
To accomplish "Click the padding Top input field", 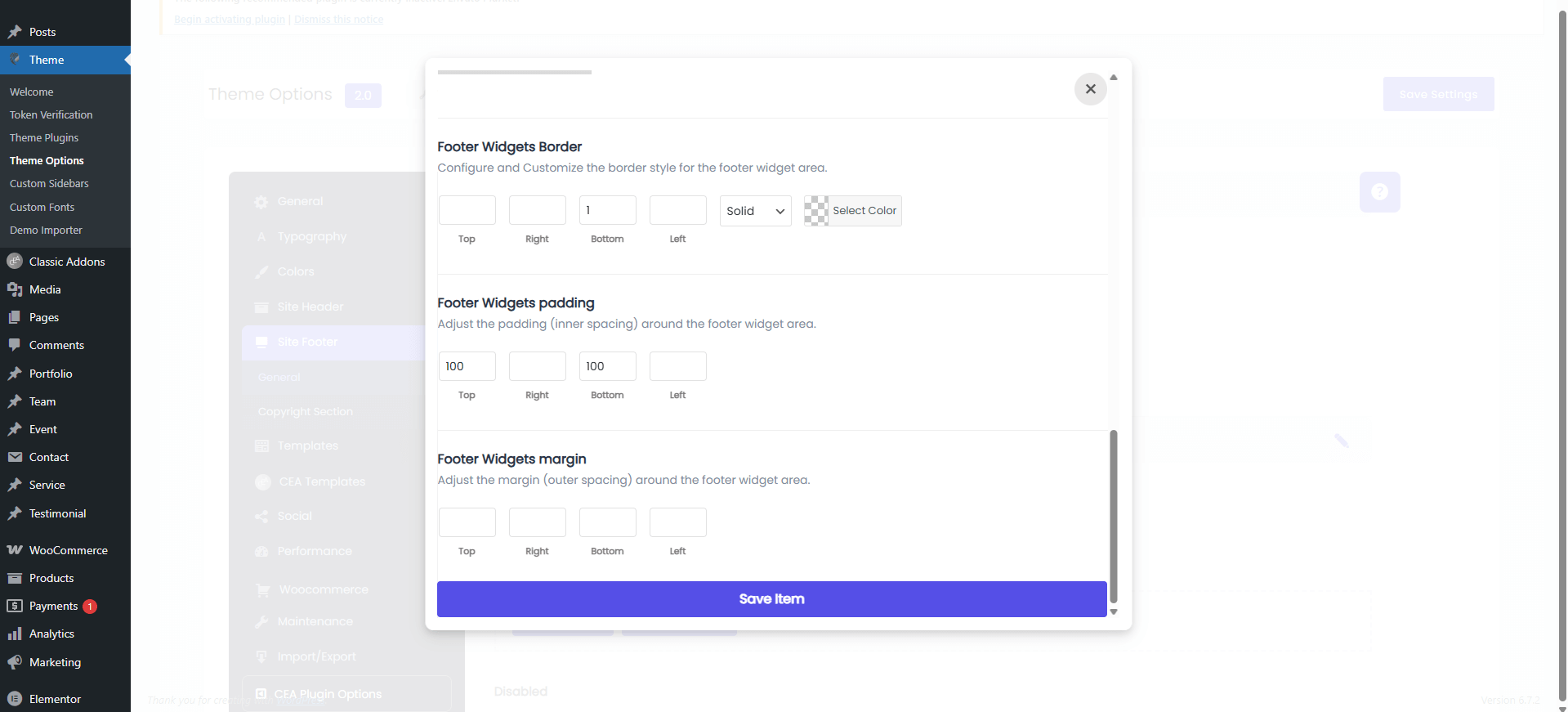I will [467, 366].
